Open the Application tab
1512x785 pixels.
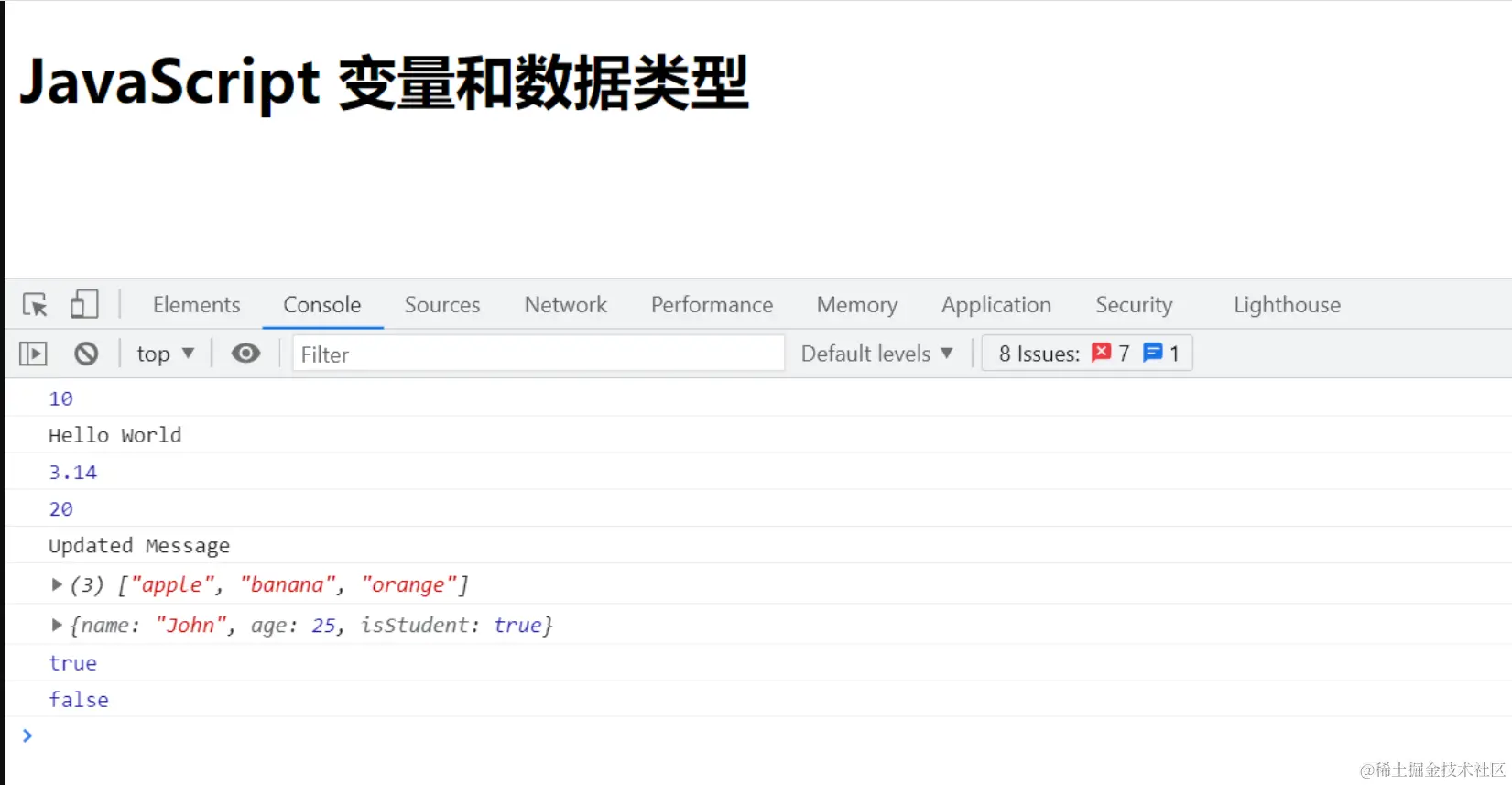coord(996,305)
